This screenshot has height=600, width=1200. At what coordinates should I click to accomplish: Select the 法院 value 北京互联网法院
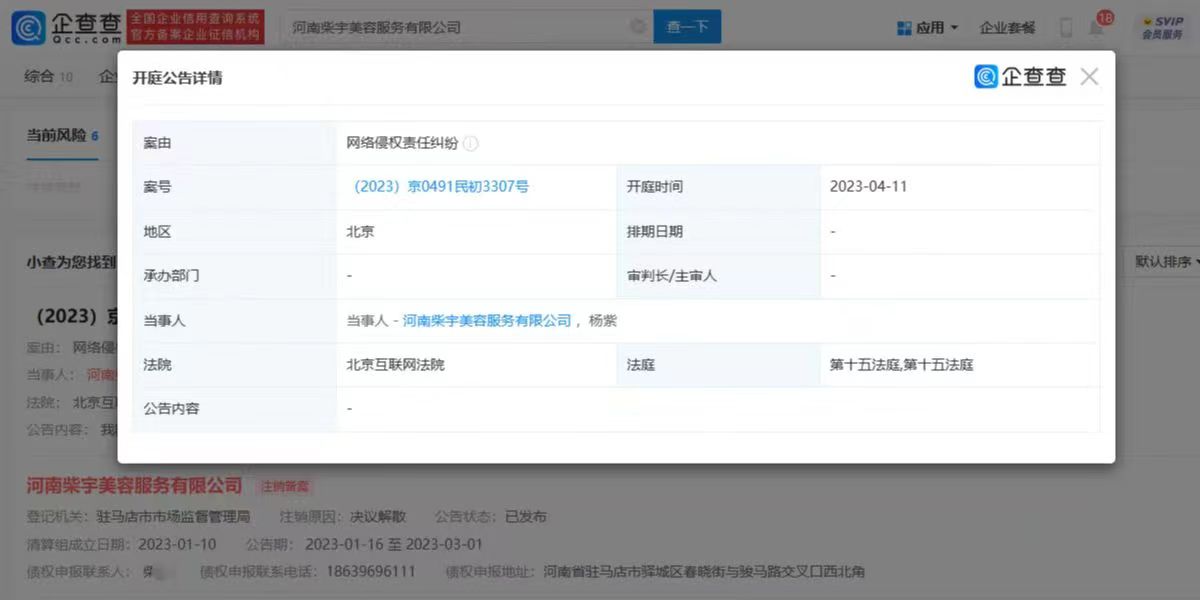(x=395, y=365)
